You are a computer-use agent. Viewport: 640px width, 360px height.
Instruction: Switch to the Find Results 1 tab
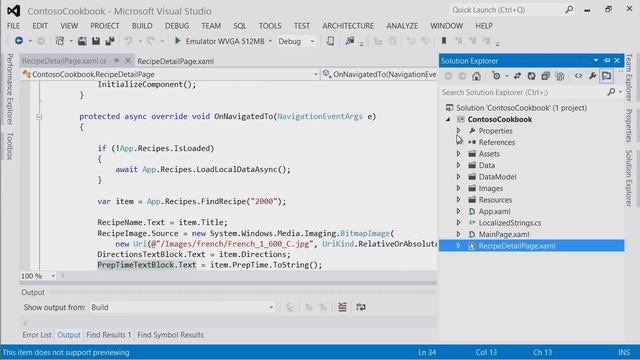point(109,335)
